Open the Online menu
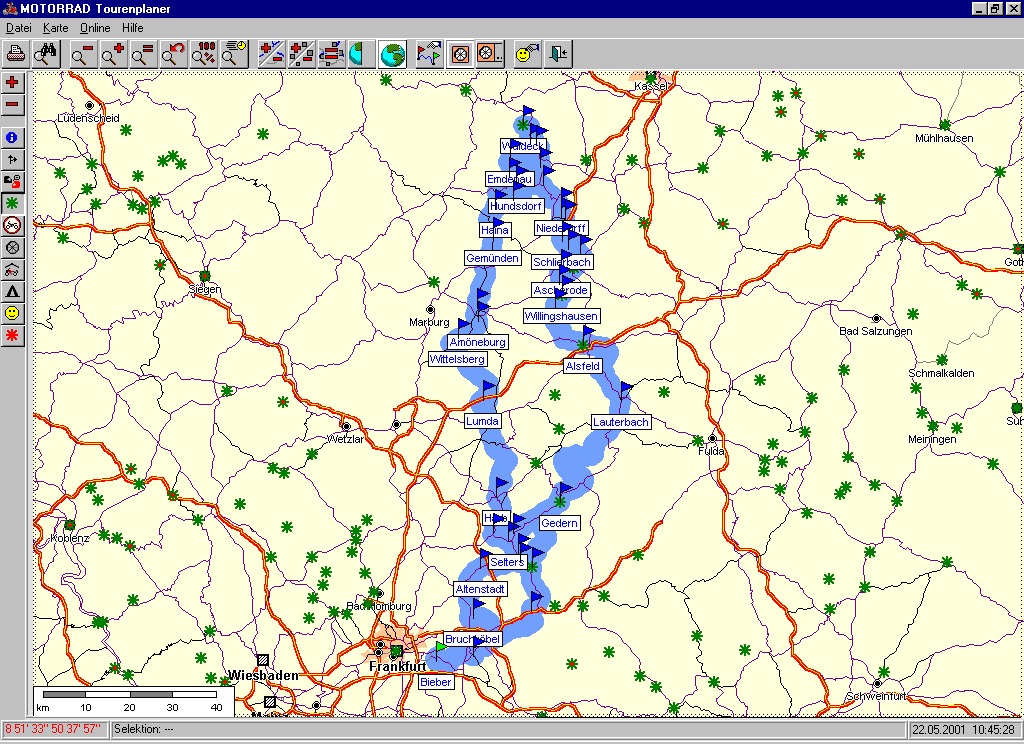 [95, 28]
